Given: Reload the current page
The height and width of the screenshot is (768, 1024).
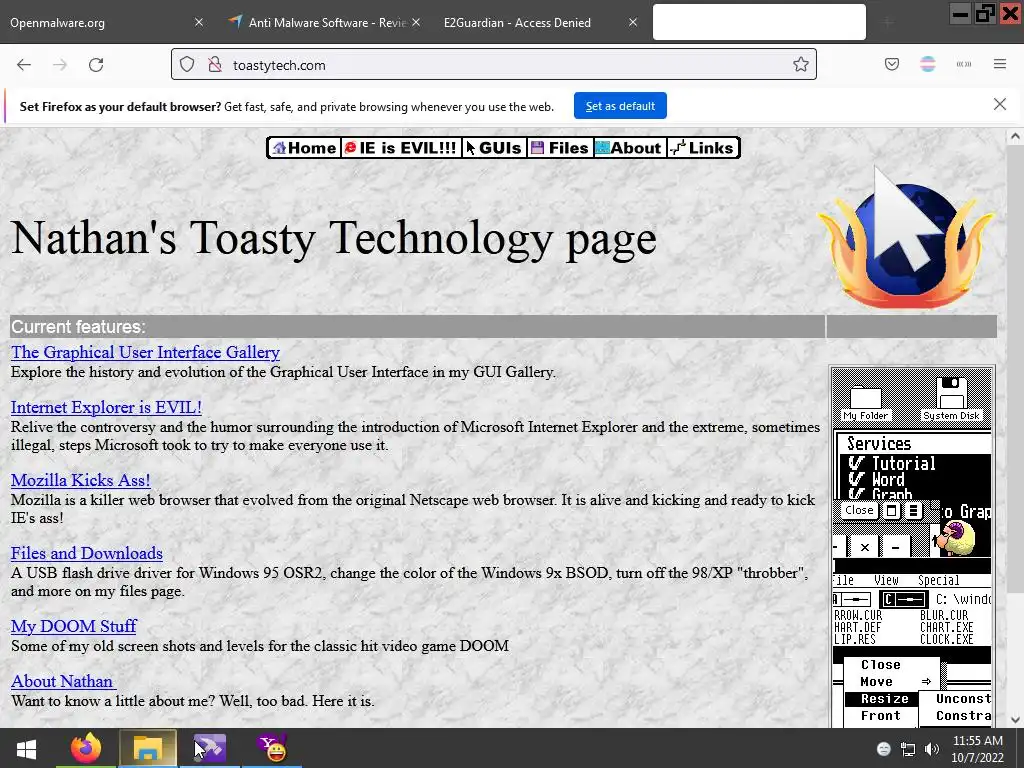Looking at the screenshot, I should tap(96, 65).
